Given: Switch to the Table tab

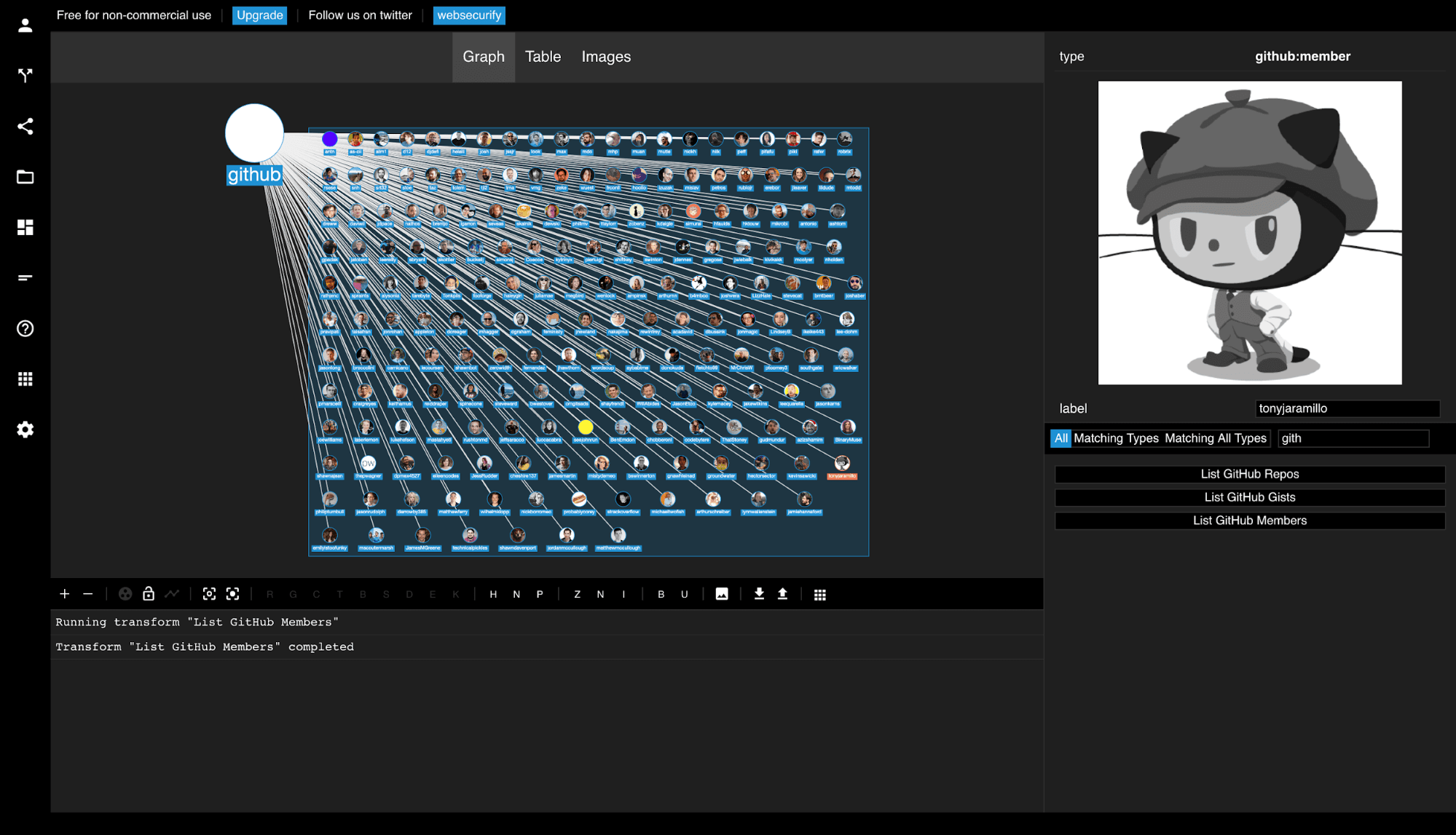Looking at the screenshot, I should coord(543,57).
